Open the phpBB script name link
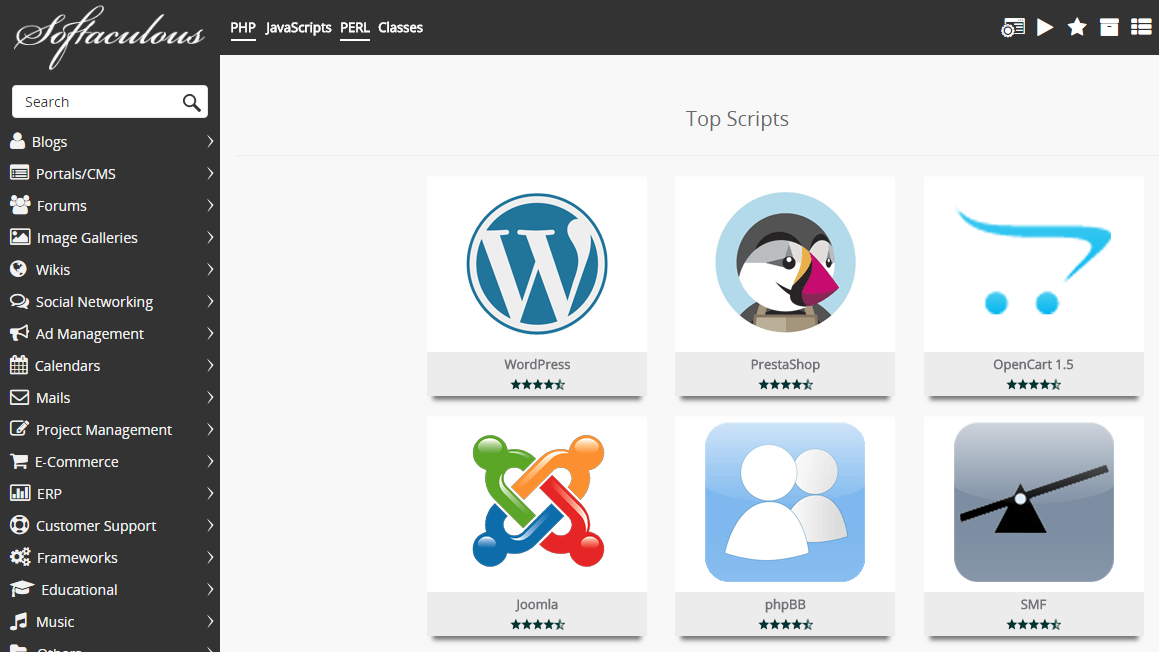This screenshot has height=652, width=1159. (x=785, y=605)
